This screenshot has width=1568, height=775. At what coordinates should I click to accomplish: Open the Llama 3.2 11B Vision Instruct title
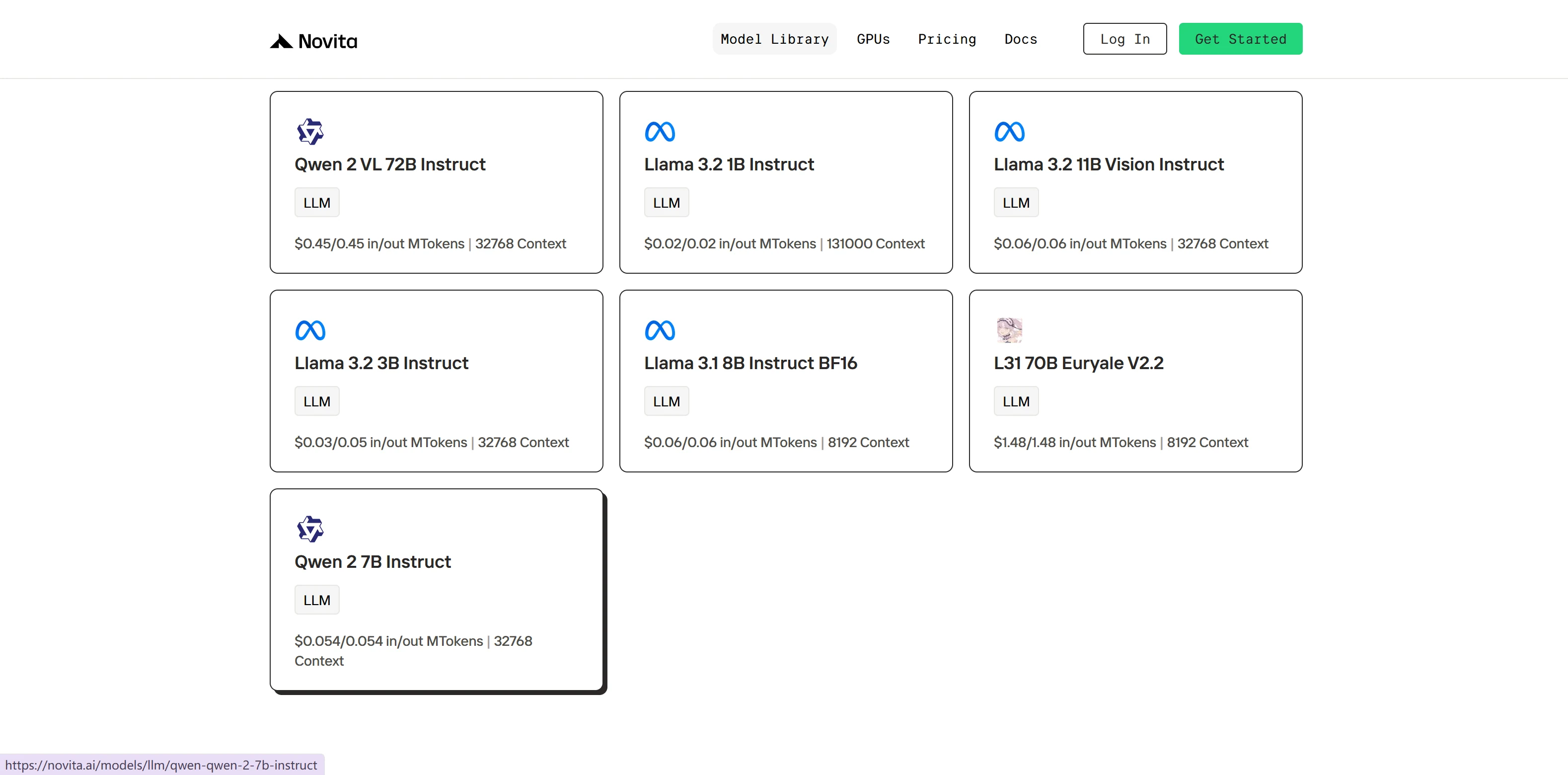(1109, 164)
